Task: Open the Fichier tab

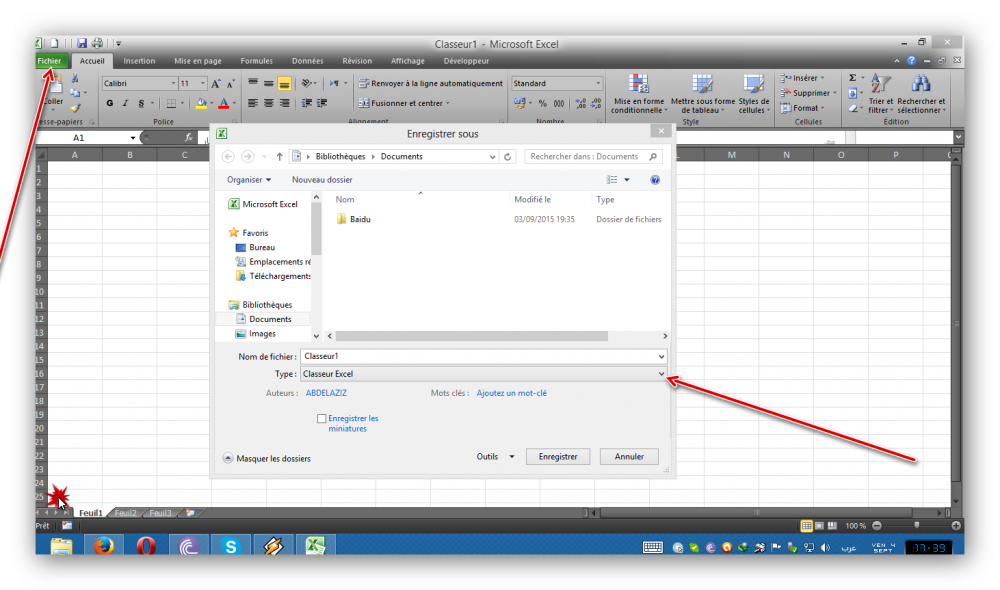Action: click(x=49, y=61)
